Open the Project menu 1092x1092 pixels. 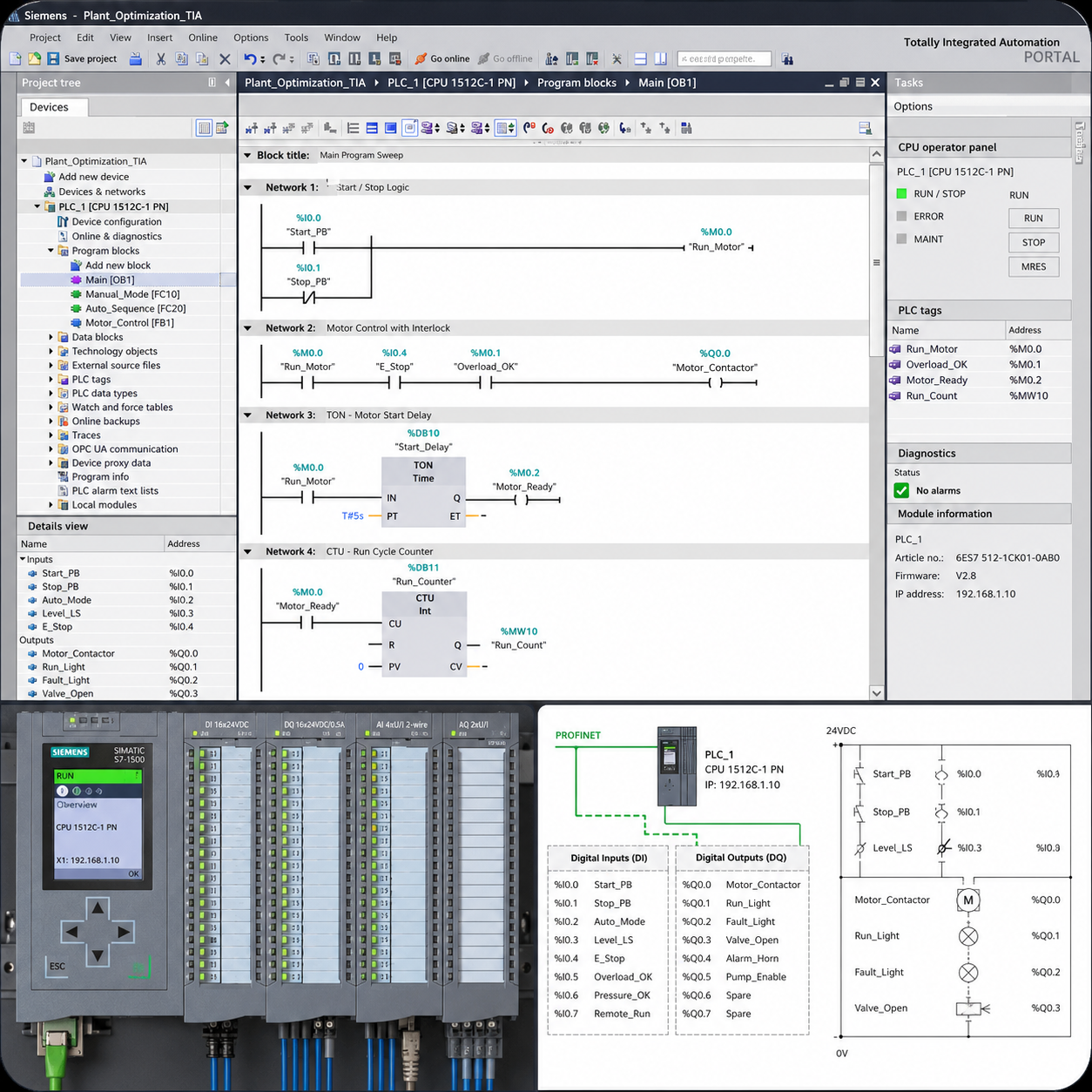click(x=45, y=37)
